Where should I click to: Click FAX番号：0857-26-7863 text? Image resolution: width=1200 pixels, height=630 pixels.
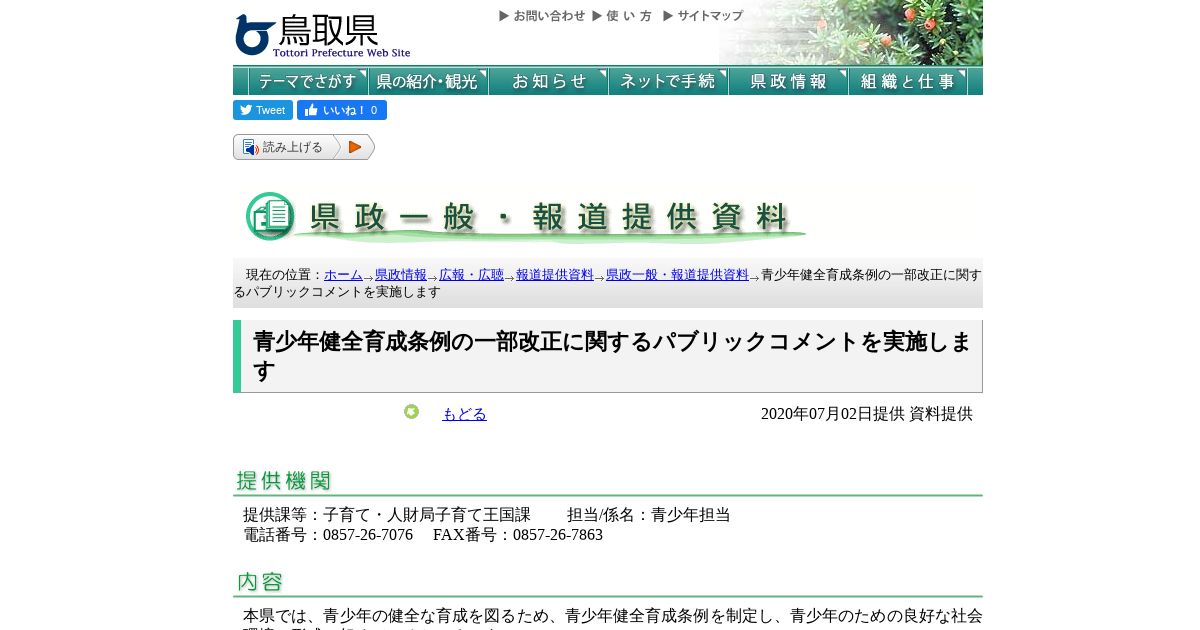point(518,535)
